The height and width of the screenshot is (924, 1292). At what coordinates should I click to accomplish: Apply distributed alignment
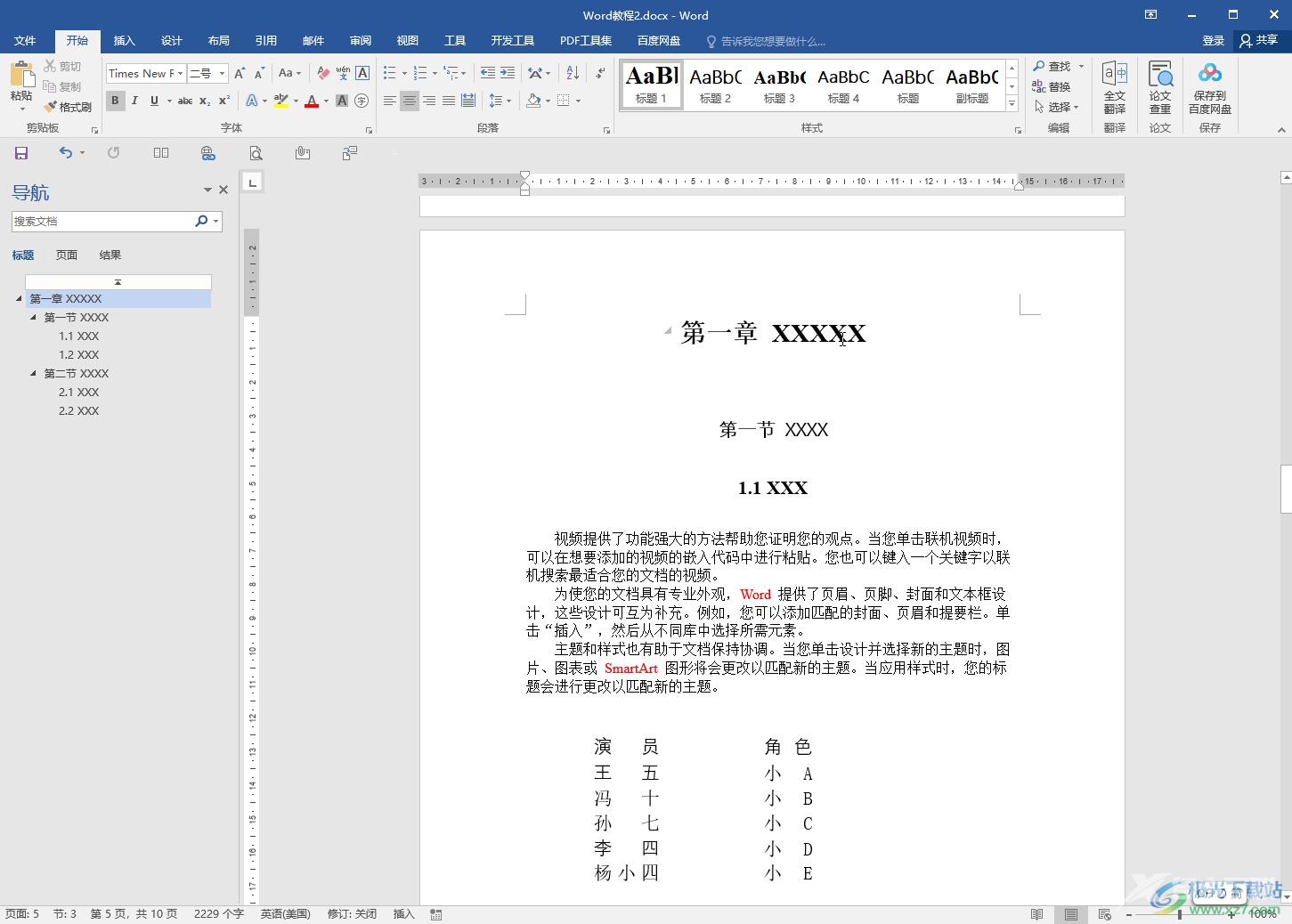point(468,101)
